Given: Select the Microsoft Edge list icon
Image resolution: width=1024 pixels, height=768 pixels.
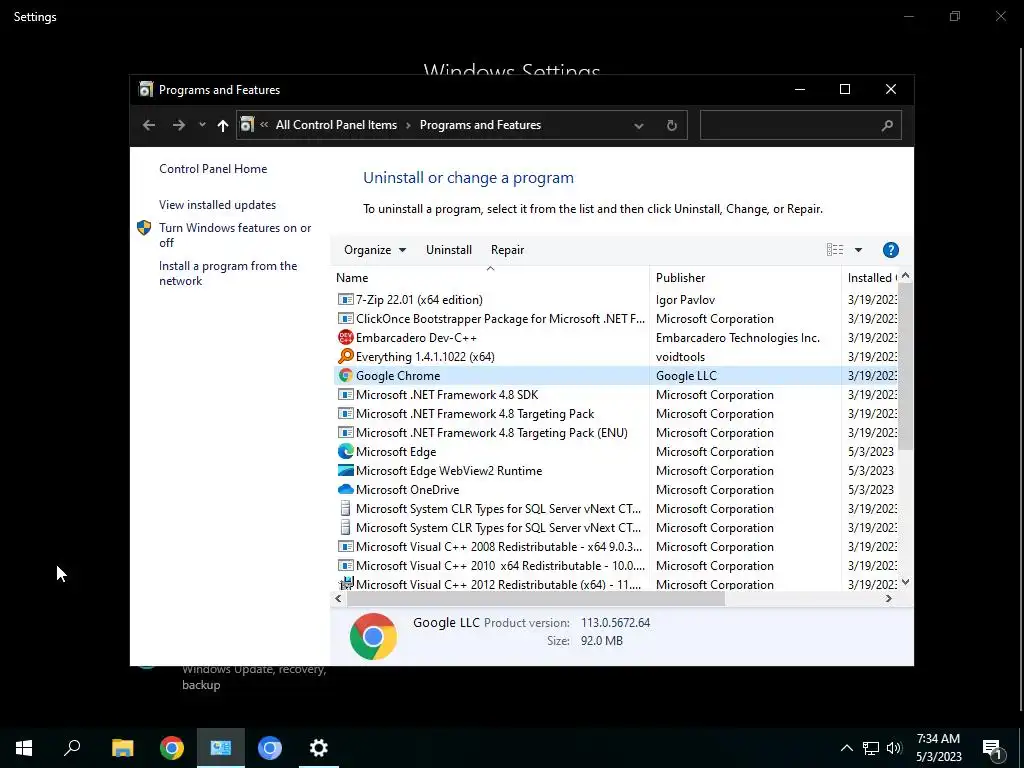Looking at the screenshot, I should [345, 451].
